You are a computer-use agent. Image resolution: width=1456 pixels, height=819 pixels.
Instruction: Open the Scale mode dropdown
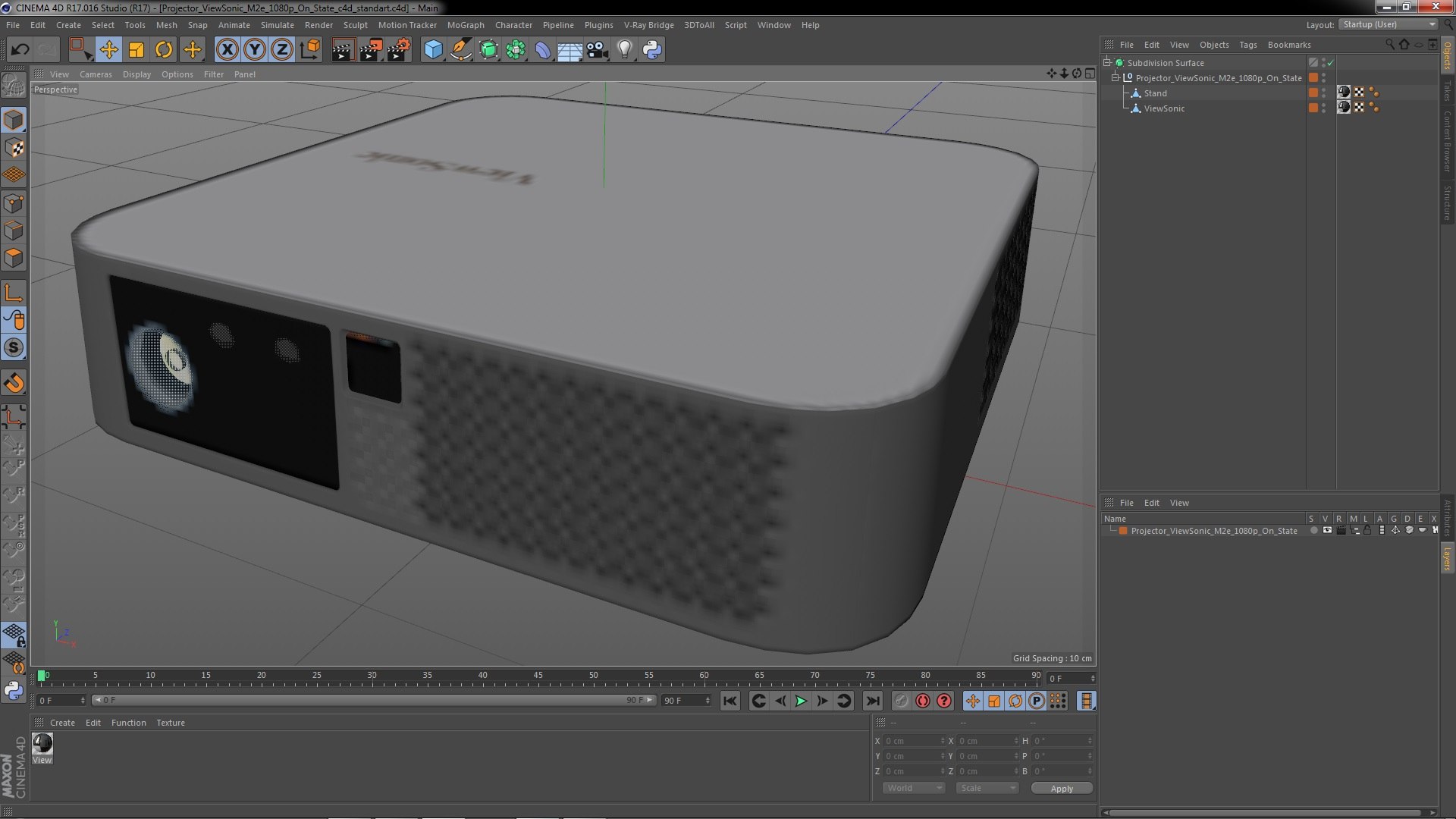987,788
